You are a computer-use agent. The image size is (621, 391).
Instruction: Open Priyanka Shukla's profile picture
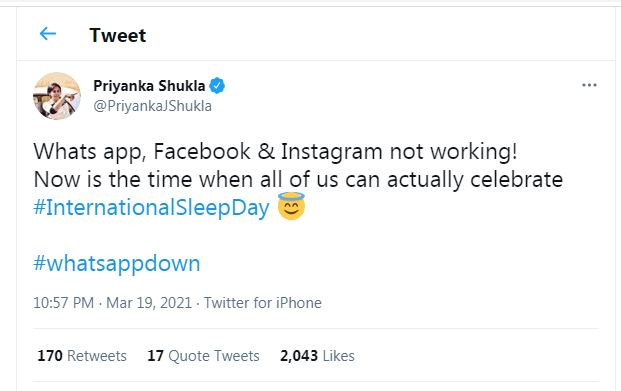click(57, 96)
